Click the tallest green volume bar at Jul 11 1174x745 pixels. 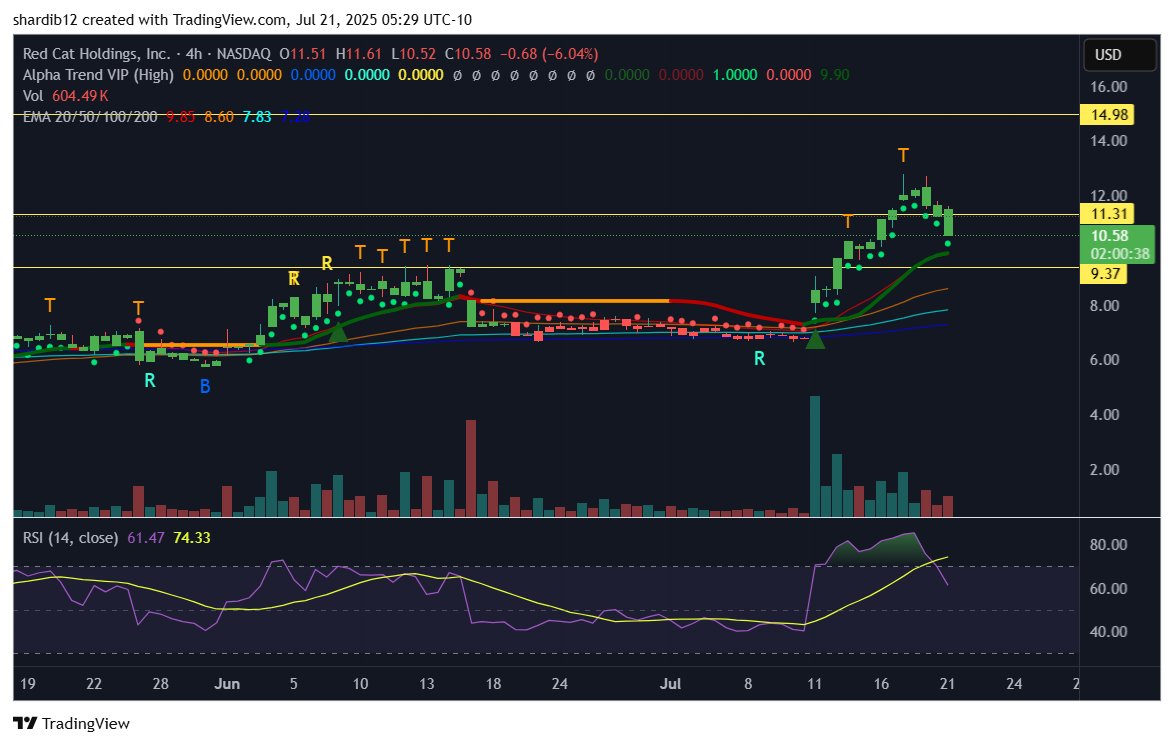(x=815, y=456)
